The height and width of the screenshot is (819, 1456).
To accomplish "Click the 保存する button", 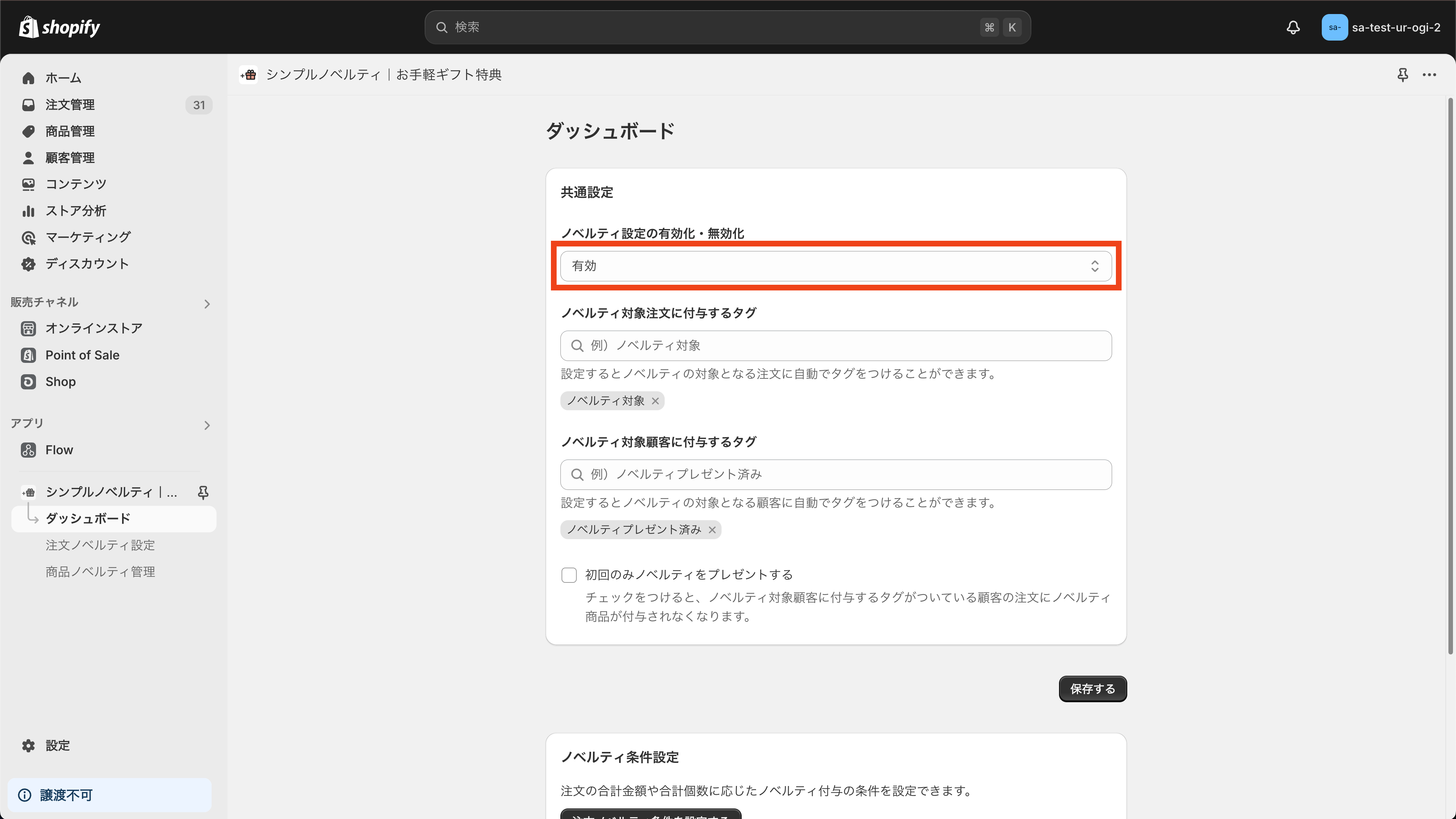I will [1092, 689].
